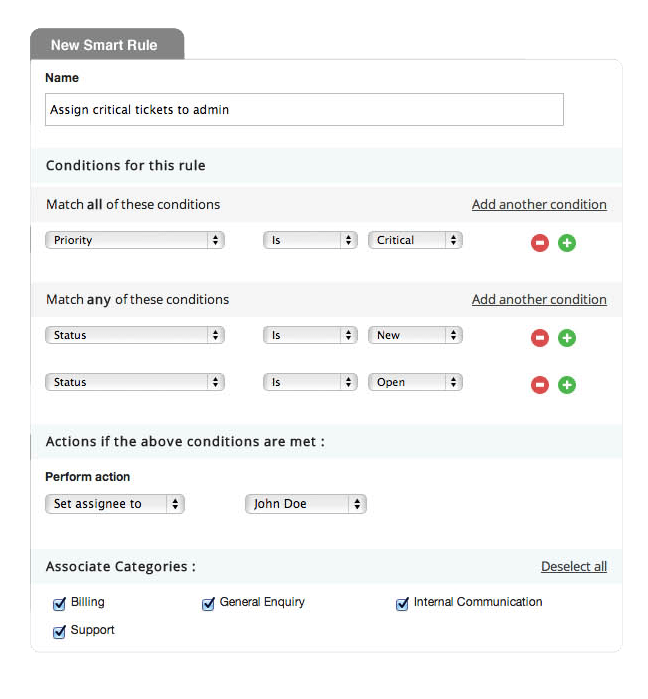648x699 pixels.
Task: Open the Open status value dropdown
Action: pyautogui.click(x=415, y=382)
